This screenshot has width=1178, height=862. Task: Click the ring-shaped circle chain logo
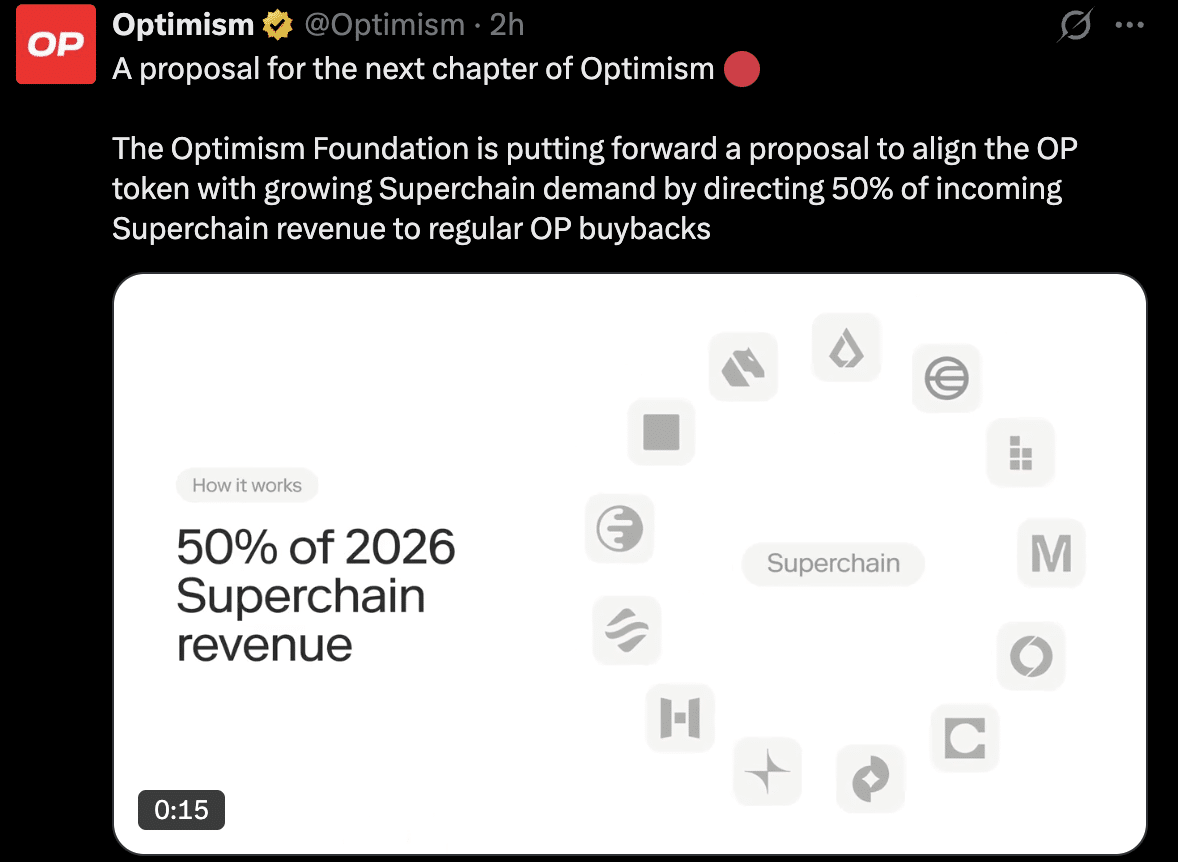[1030, 656]
